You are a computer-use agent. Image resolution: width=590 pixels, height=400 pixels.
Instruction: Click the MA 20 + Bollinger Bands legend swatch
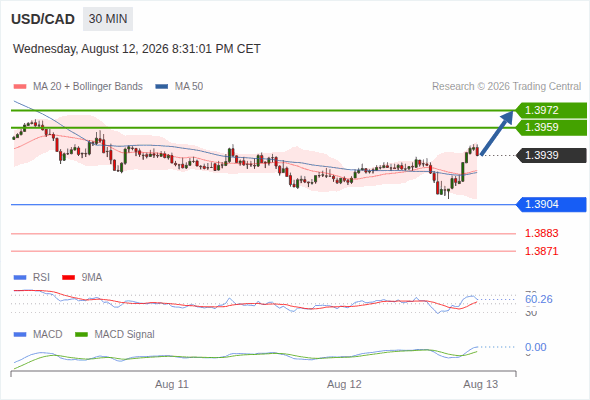pos(20,87)
